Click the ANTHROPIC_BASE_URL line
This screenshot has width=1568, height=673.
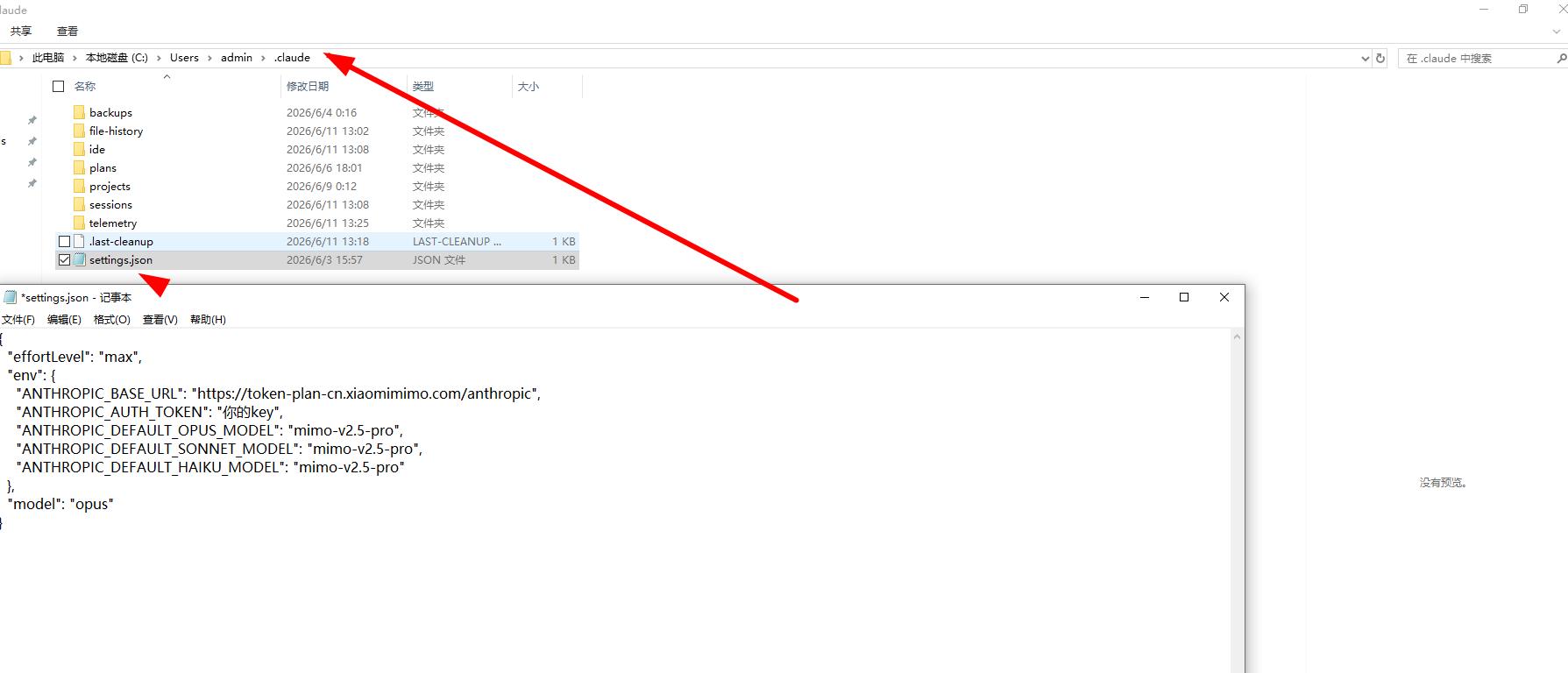click(x=279, y=393)
